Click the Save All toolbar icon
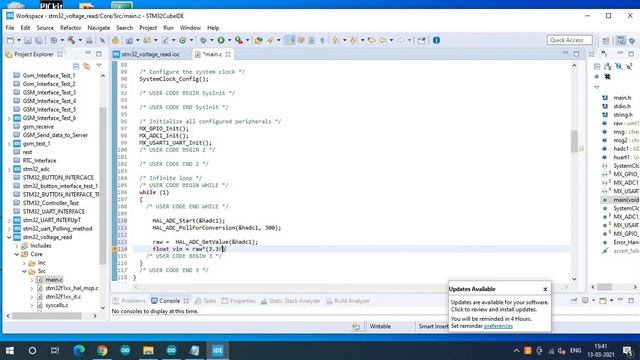The image size is (640, 360). (x=39, y=40)
